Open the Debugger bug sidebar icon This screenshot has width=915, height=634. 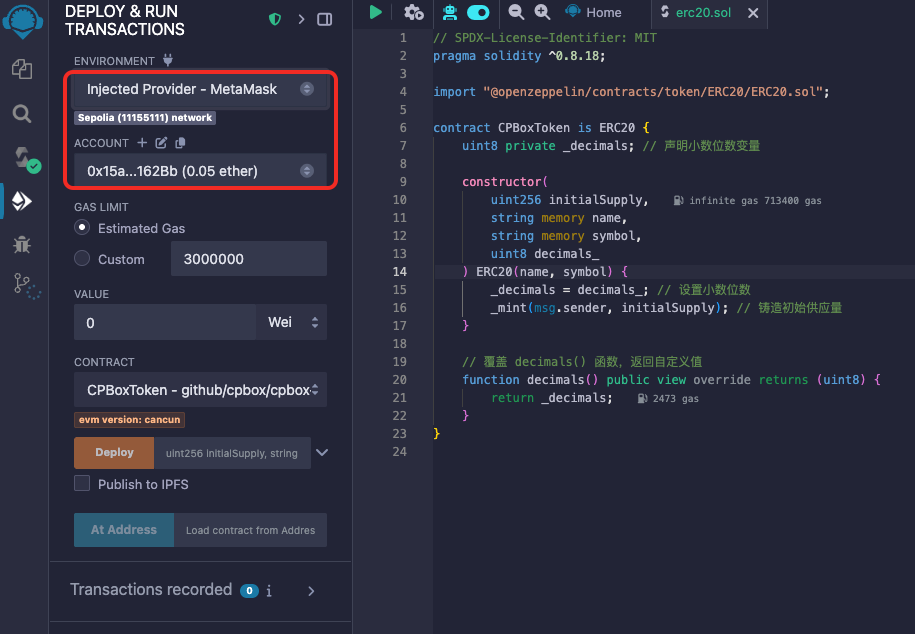(22, 244)
